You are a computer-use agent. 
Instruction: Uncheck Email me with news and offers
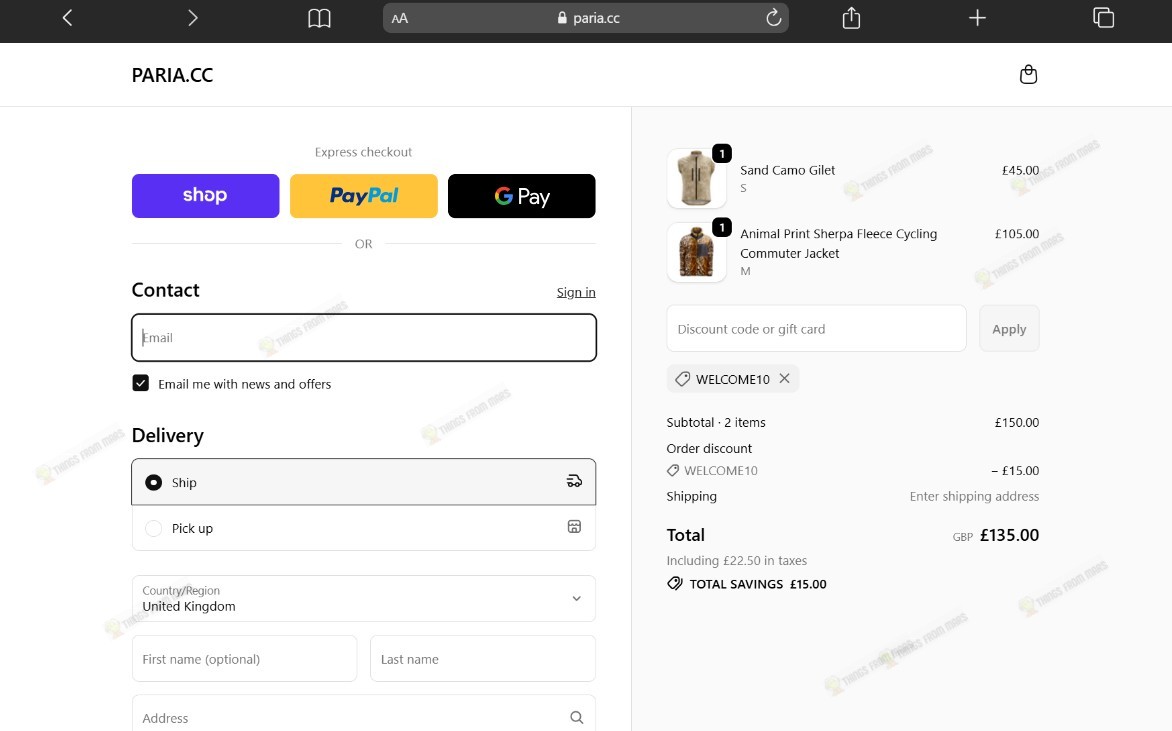point(141,383)
